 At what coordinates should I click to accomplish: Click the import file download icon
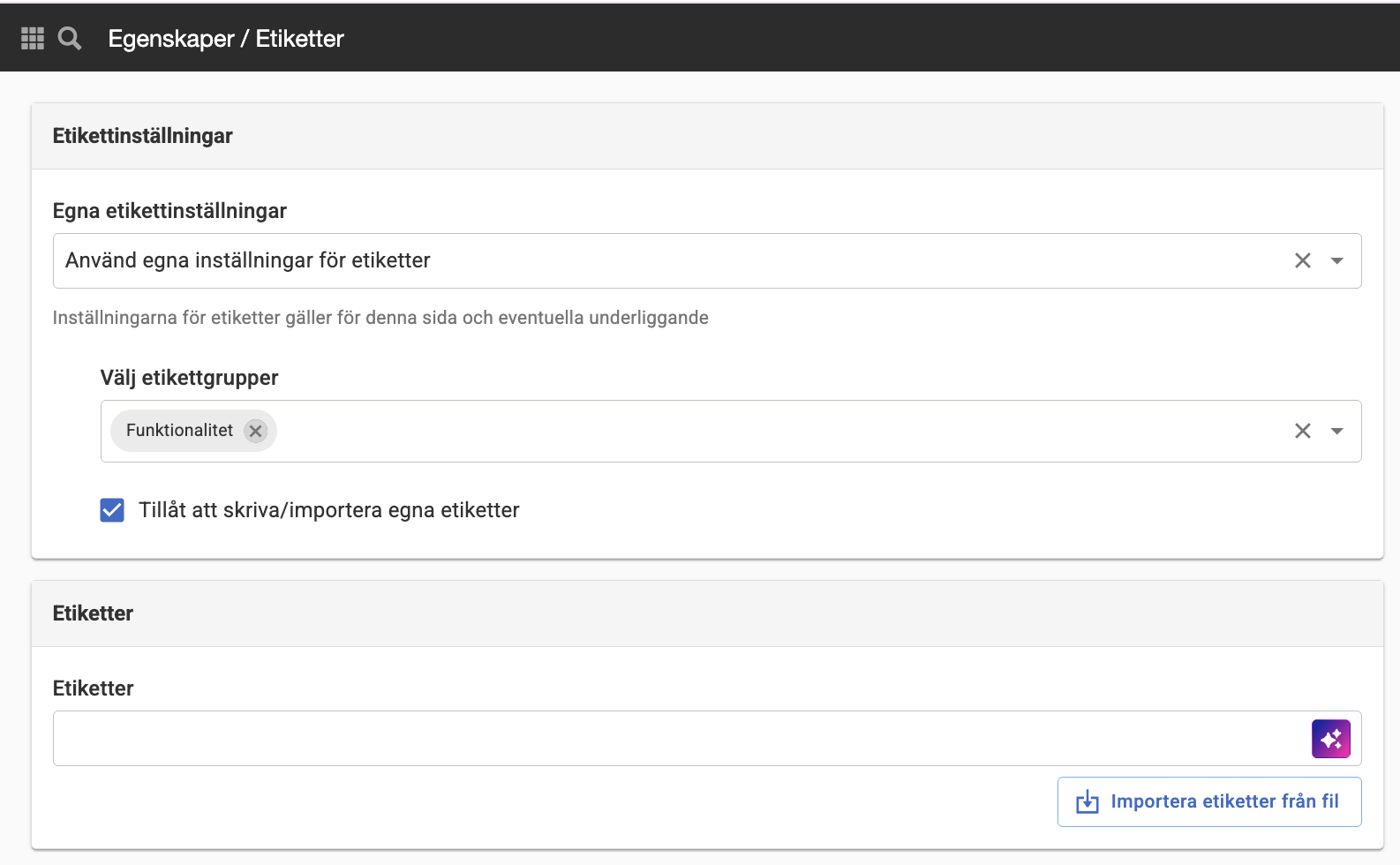[x=1088, y=801]
